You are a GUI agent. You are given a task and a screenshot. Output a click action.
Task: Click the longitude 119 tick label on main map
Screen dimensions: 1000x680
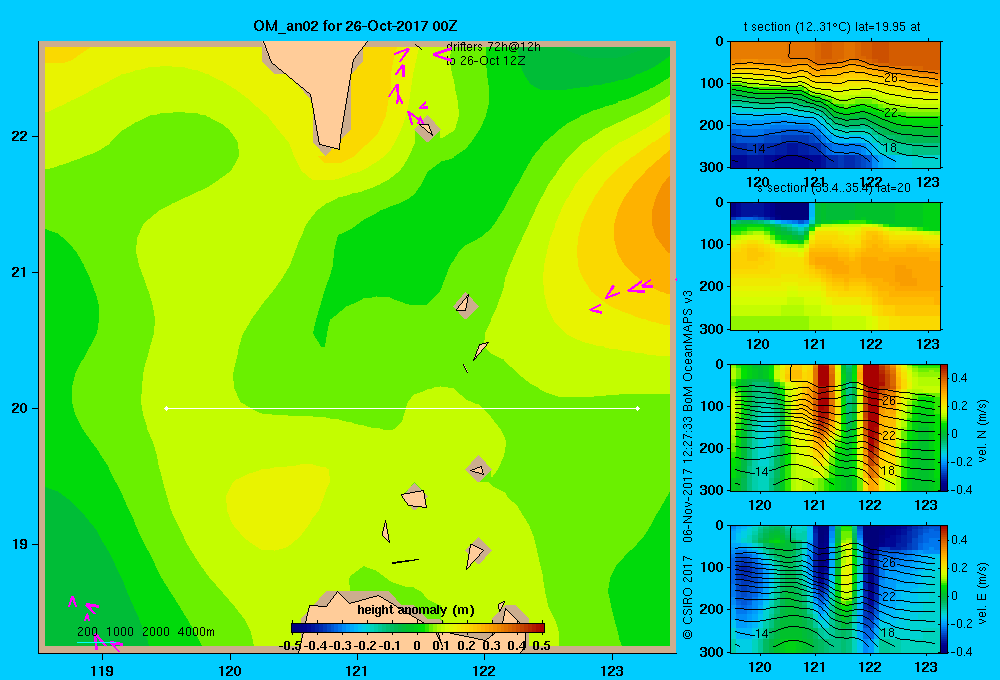(x=102, y=670)
